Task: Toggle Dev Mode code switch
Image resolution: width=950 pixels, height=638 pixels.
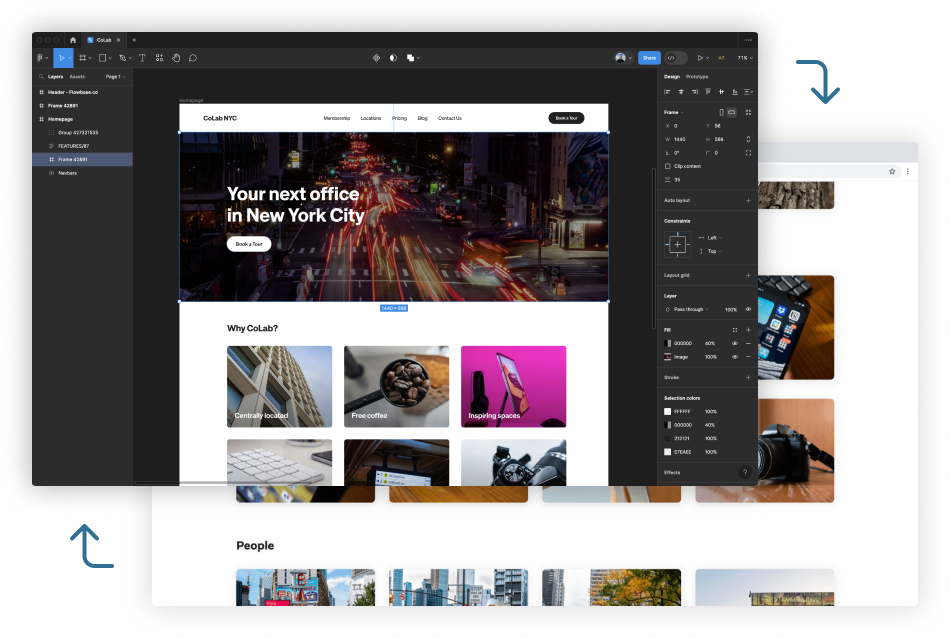Action: (x=676, y=58)
